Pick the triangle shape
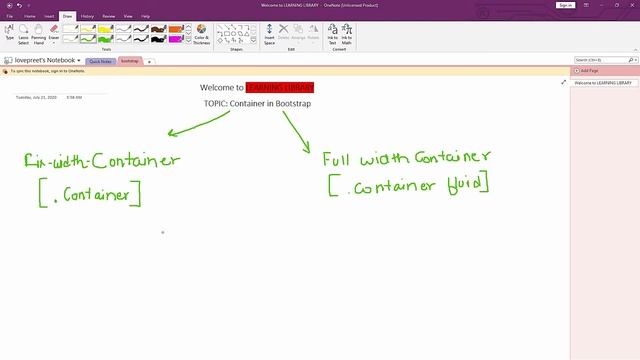Image resolution: width=640 pixels, height=360 pixels. [x=247, y=34]
